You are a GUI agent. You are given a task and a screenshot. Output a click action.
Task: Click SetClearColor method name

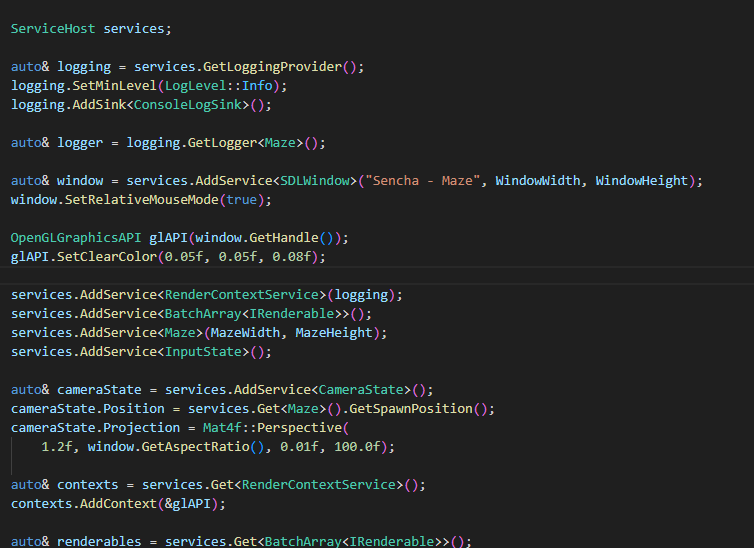tap(107, 257)
